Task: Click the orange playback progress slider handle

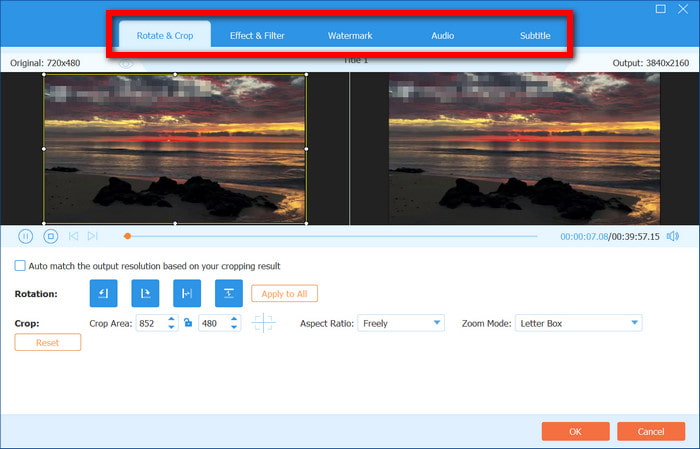Action: 127,236
